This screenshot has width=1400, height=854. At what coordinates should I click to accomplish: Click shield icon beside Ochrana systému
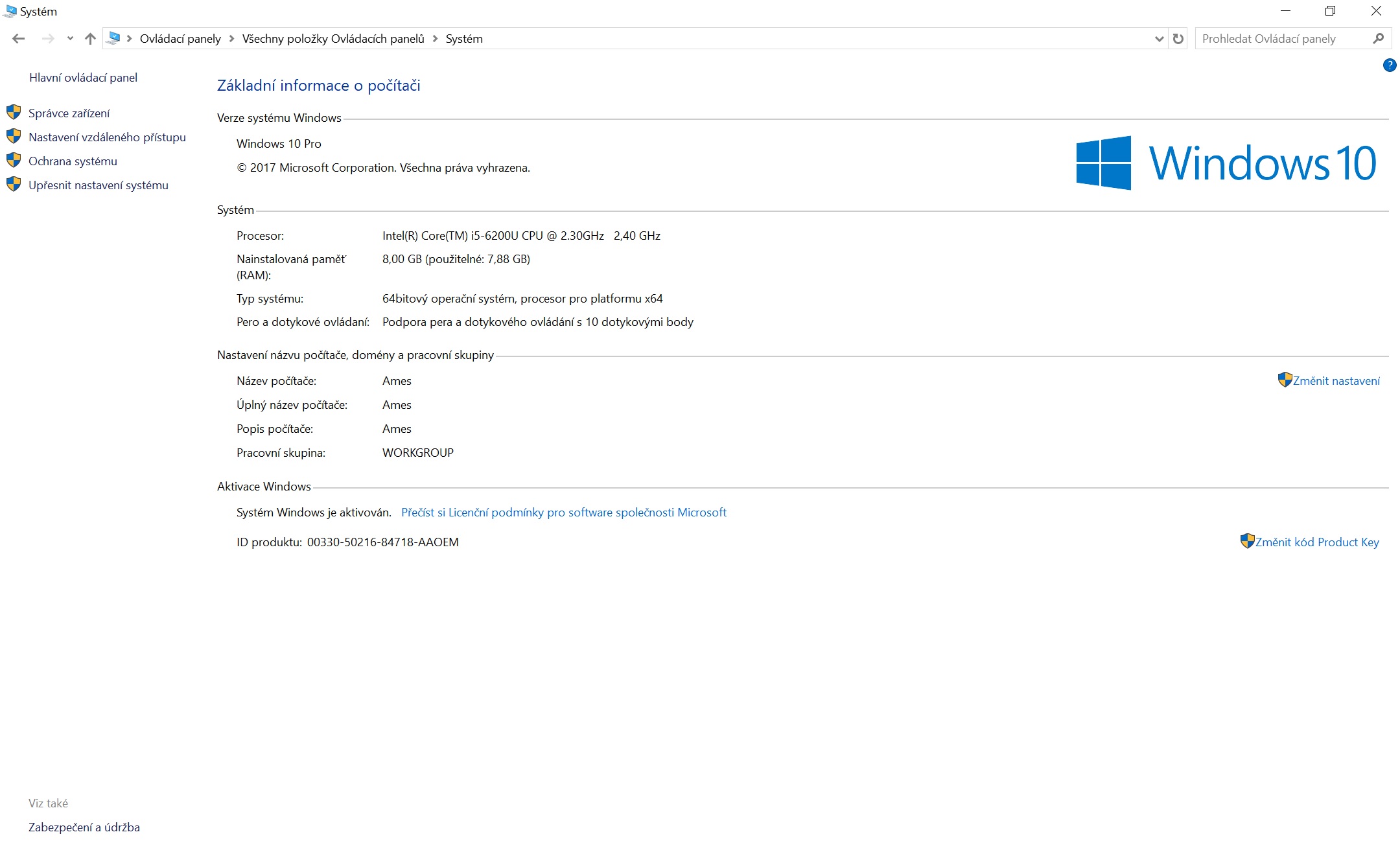tap(14, 161)
